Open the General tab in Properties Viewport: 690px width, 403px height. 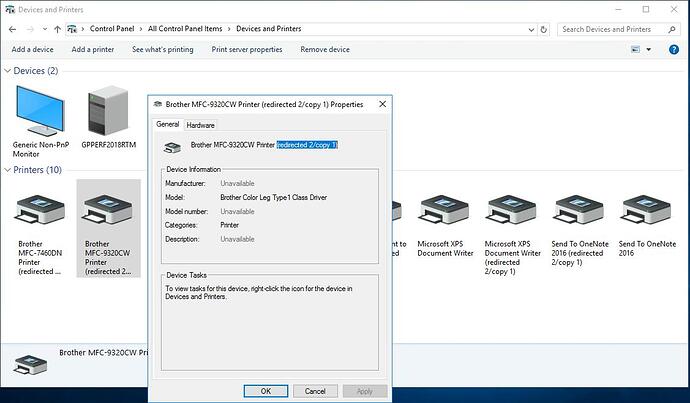167,125
